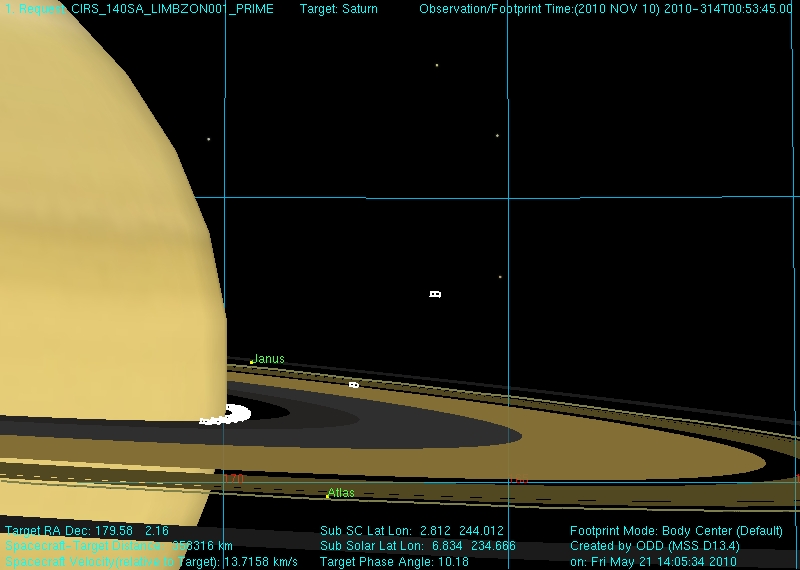The width and height of the screenshot is (800, 570).
Task: Click the Sub Solar Lat Lon readout
Action: 418,547
